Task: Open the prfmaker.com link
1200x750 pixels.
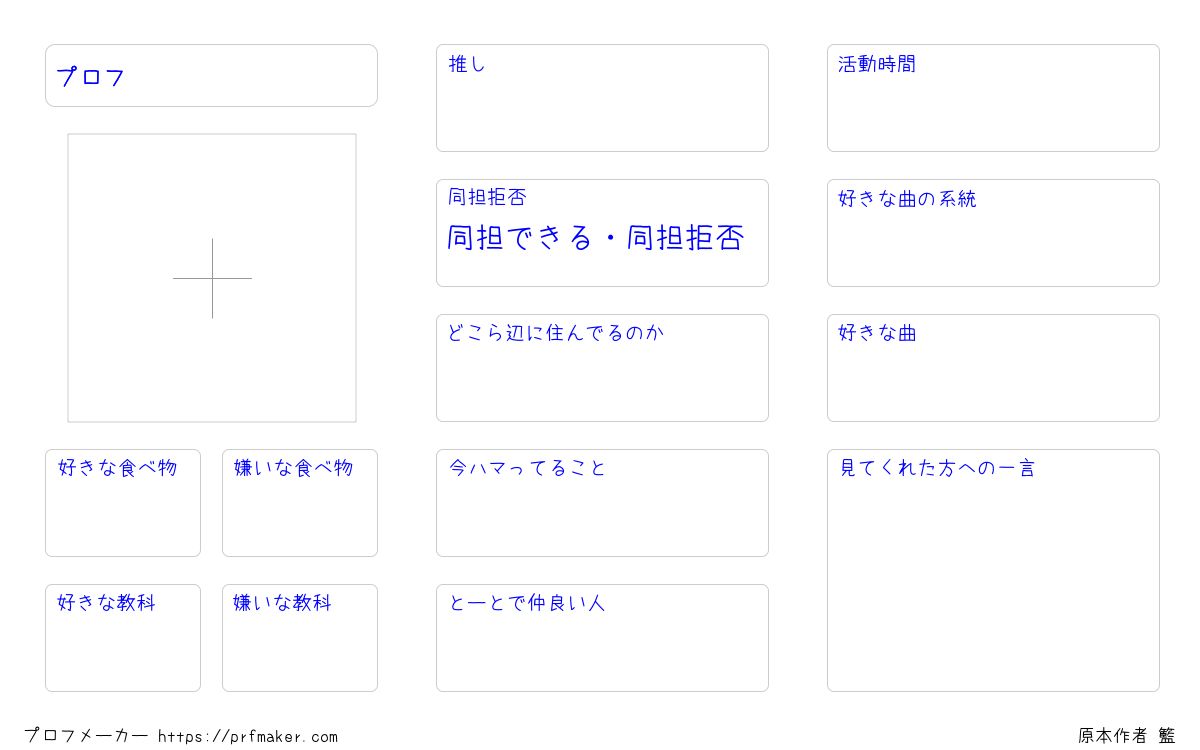Action: (x=248, y=737)
